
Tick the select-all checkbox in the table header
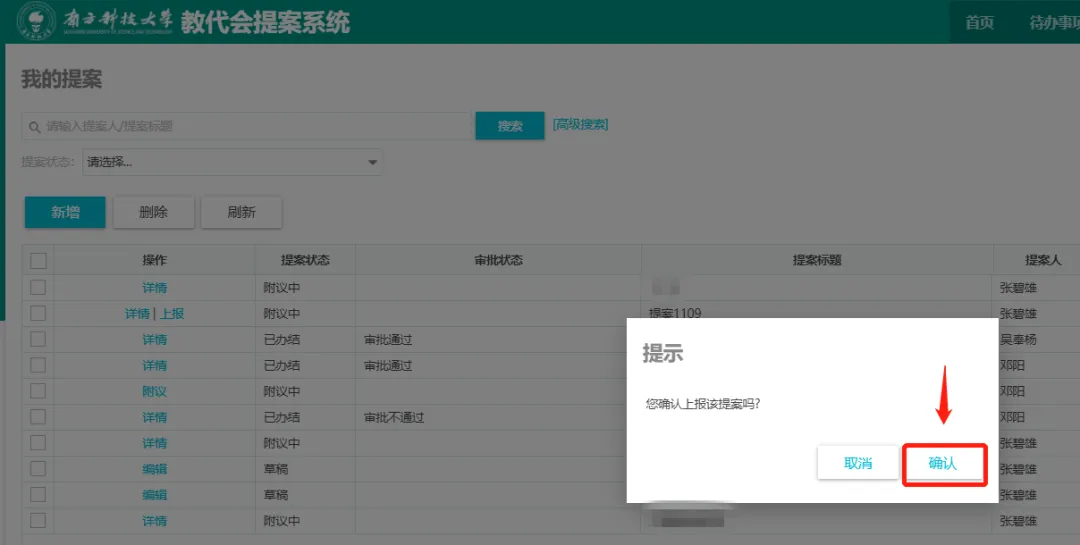click(38, 261)
